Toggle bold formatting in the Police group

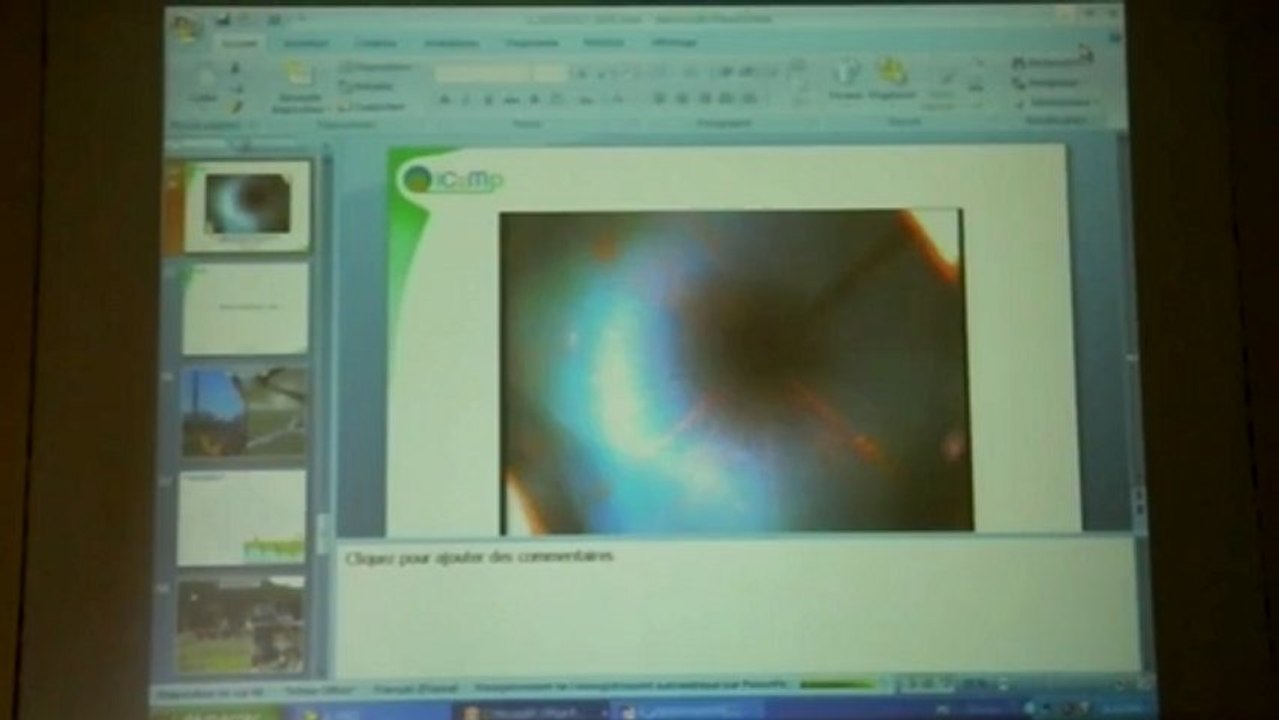point(445,99)
